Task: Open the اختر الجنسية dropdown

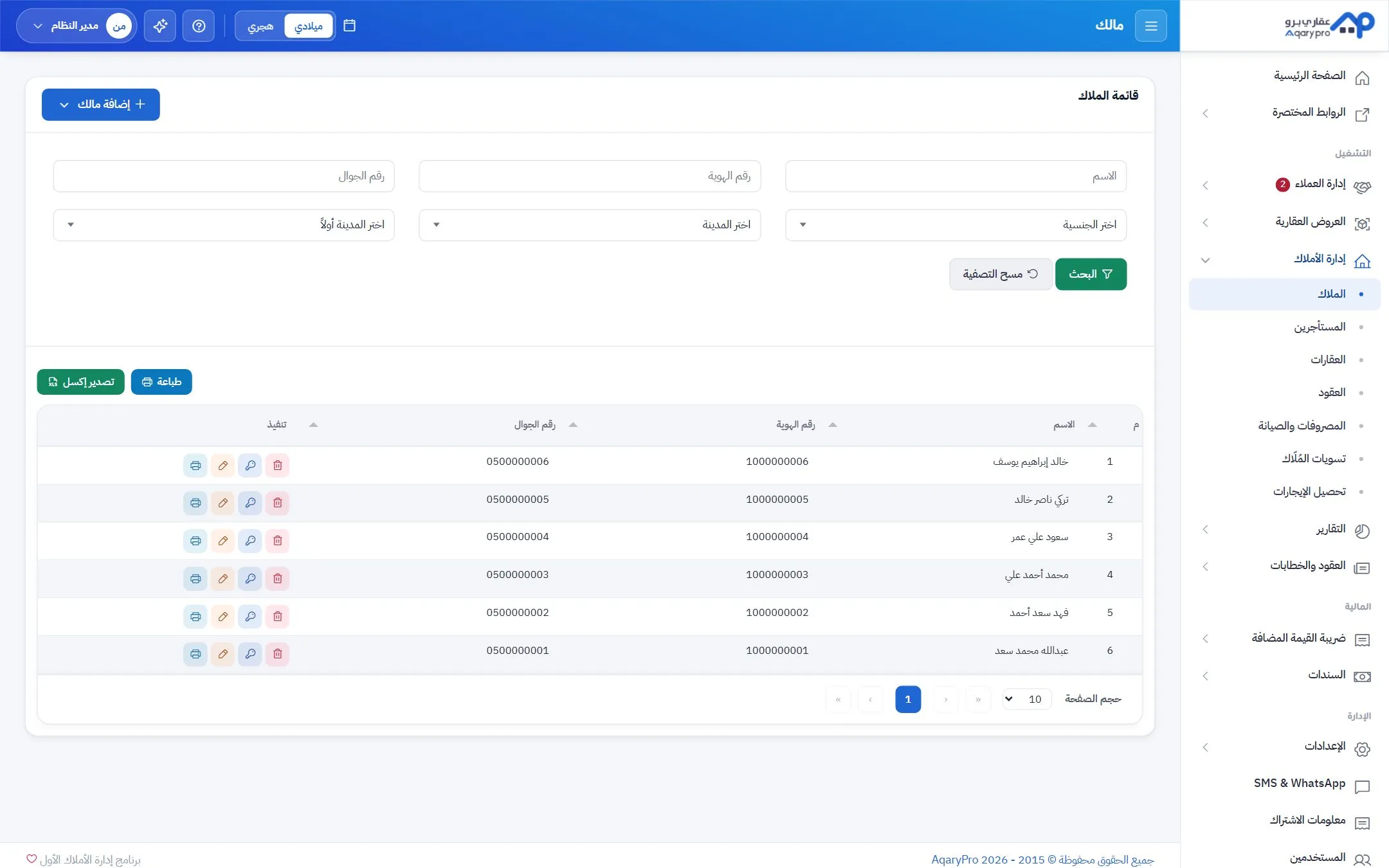Action: [x=956, y=225]
